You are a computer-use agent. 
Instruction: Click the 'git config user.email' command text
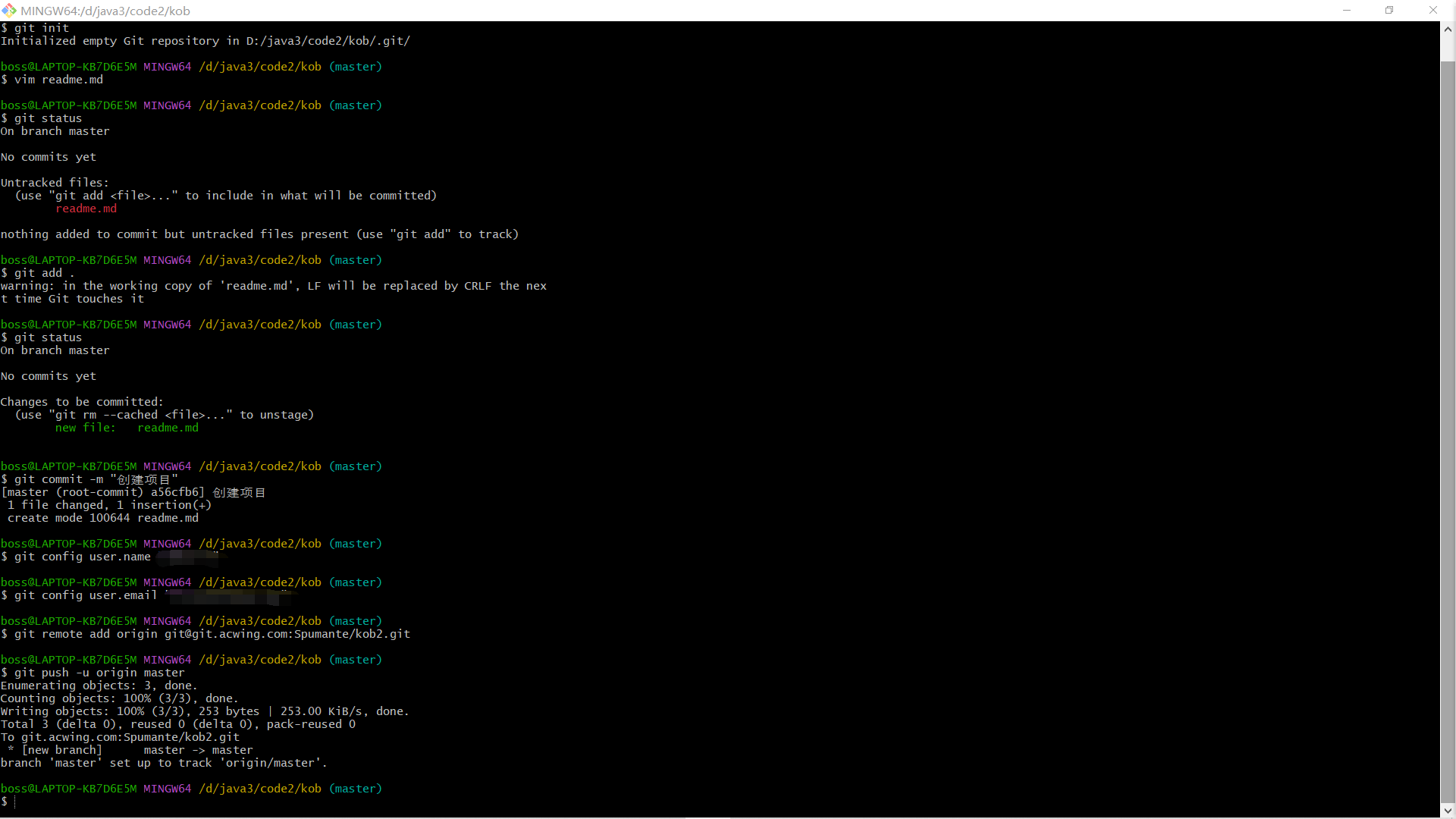[85, 595]
